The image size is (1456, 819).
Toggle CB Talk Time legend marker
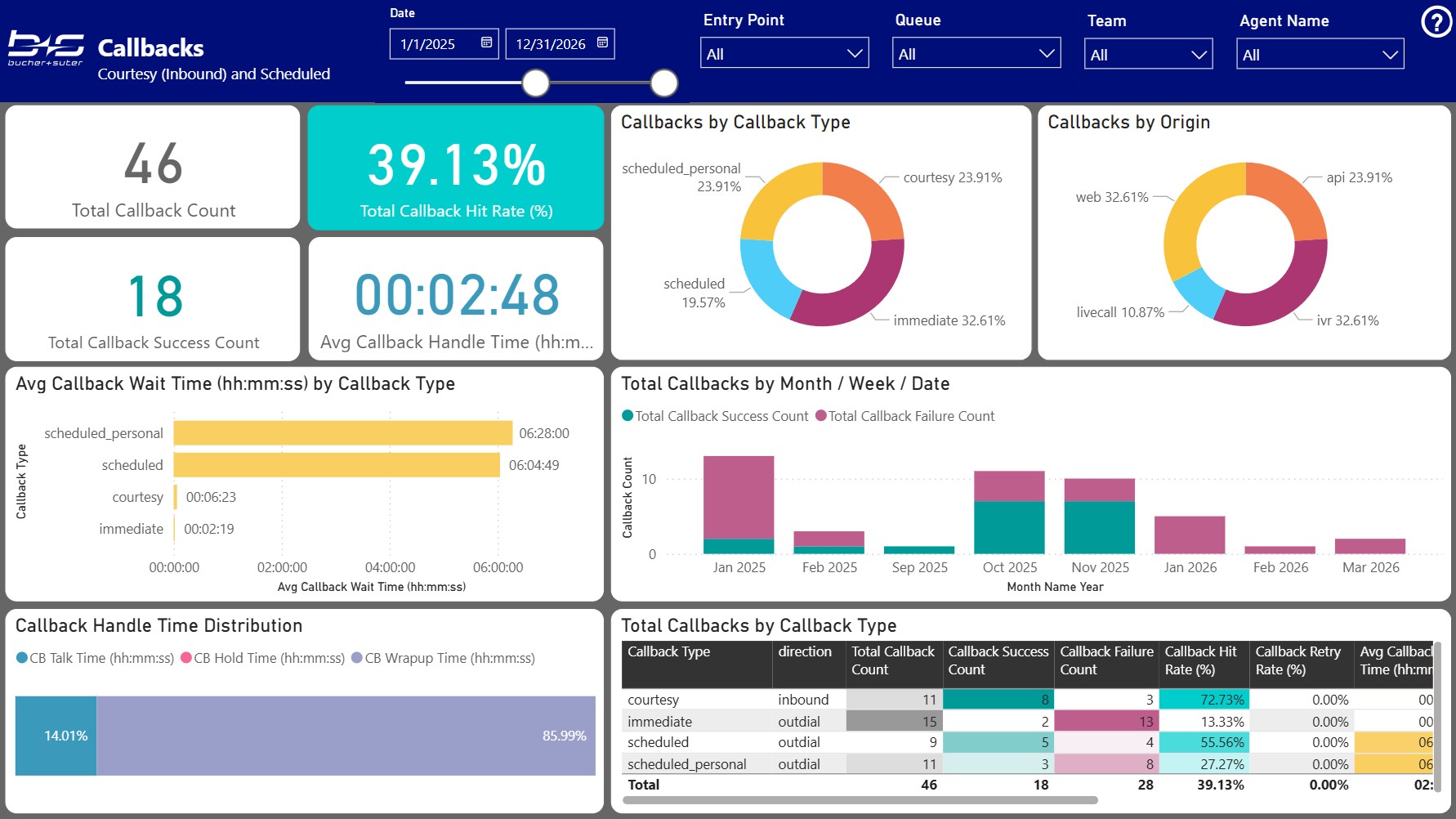(x=22, y=658)
